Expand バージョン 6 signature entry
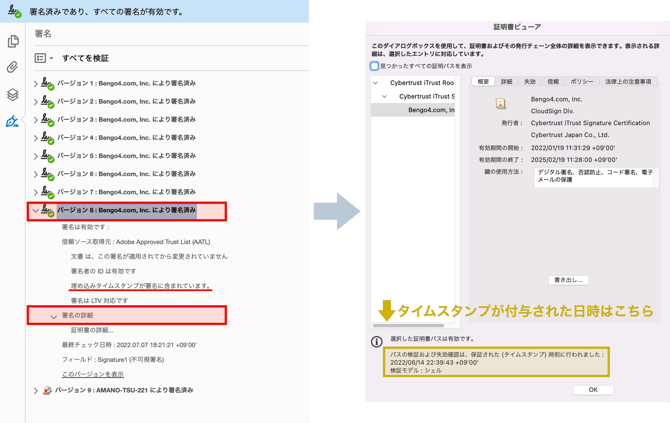Viewport: 670px width, 423px height. click(36, 174)
